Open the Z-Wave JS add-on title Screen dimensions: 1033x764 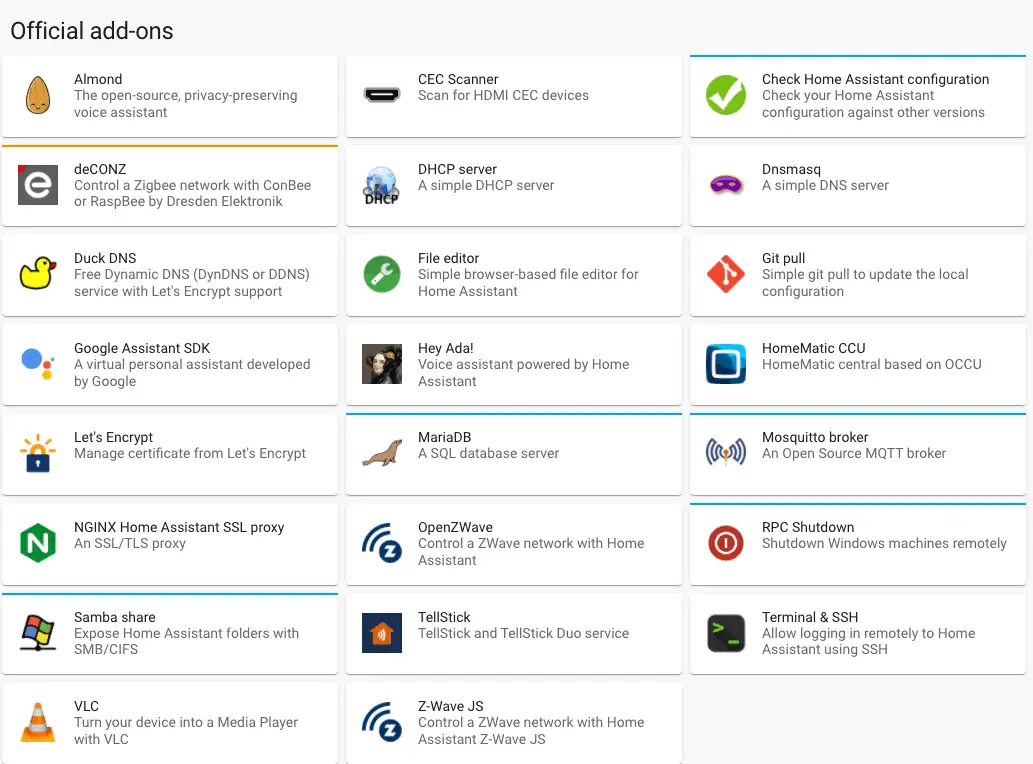(x=451, y=706)
